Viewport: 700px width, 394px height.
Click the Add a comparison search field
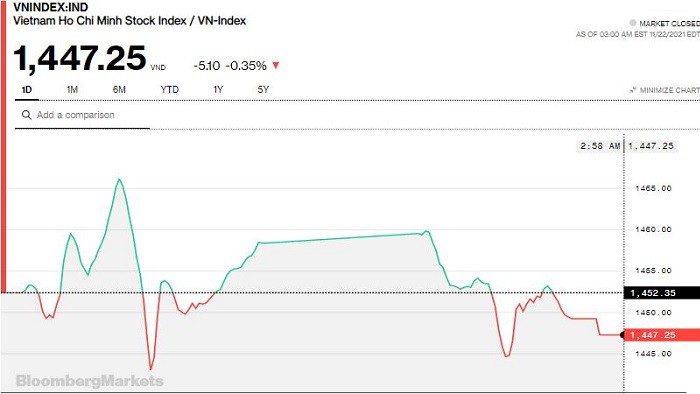click(x=83, y=115)
